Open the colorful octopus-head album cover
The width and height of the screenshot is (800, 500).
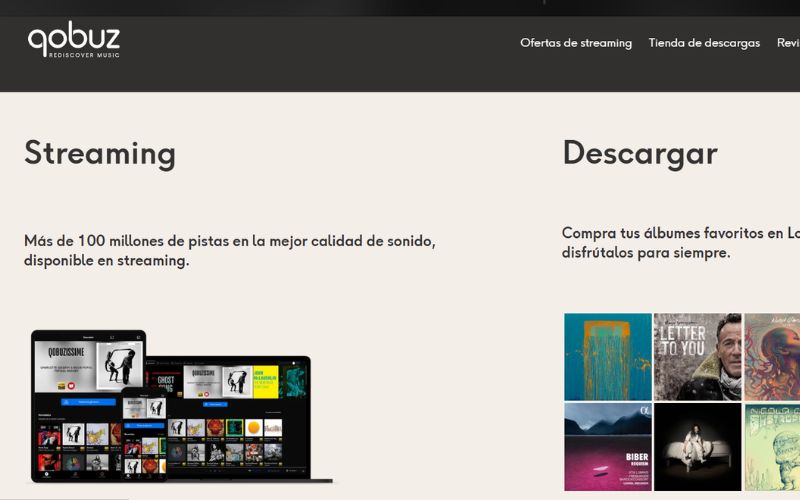point(772,357)
